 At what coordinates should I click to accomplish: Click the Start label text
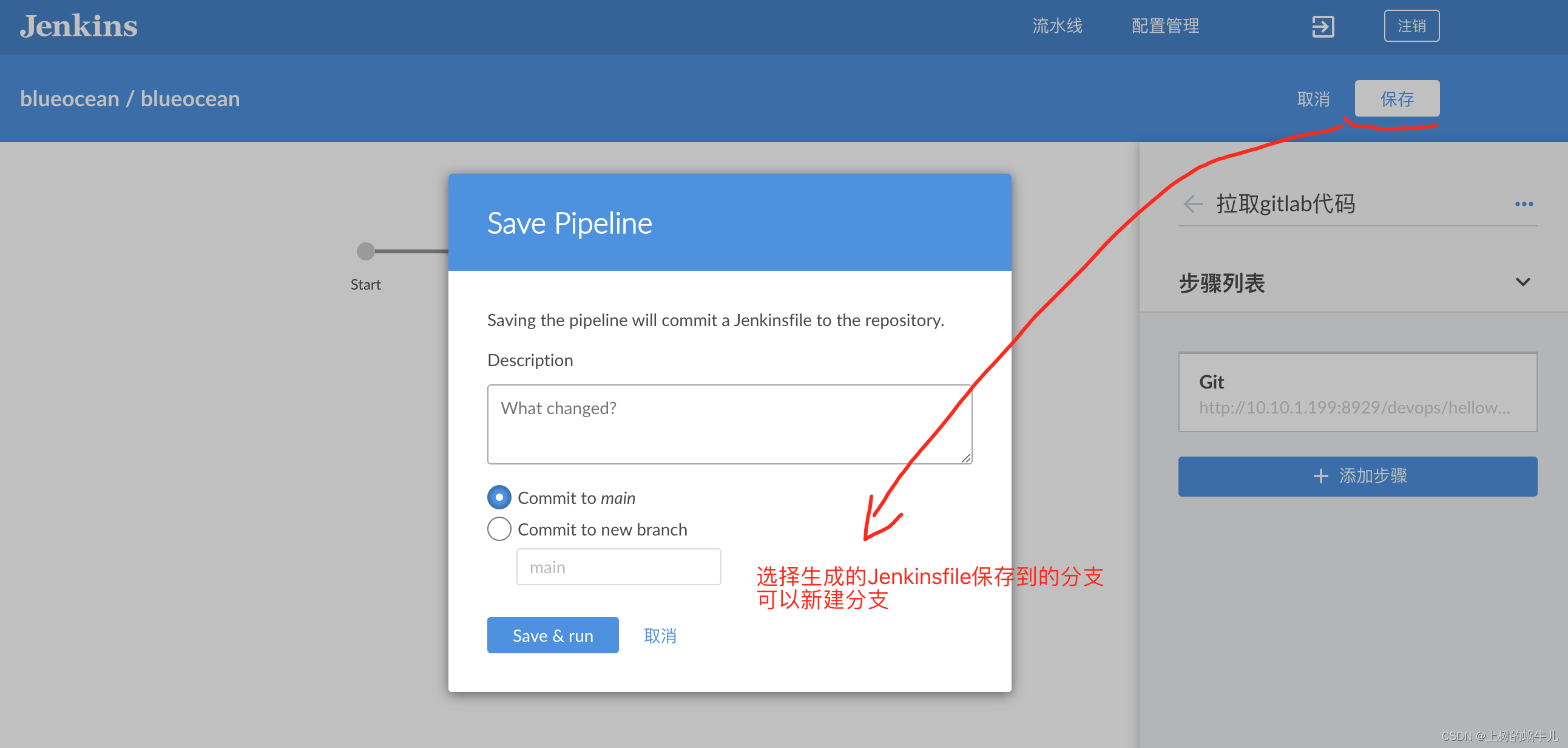pos(365,285)
